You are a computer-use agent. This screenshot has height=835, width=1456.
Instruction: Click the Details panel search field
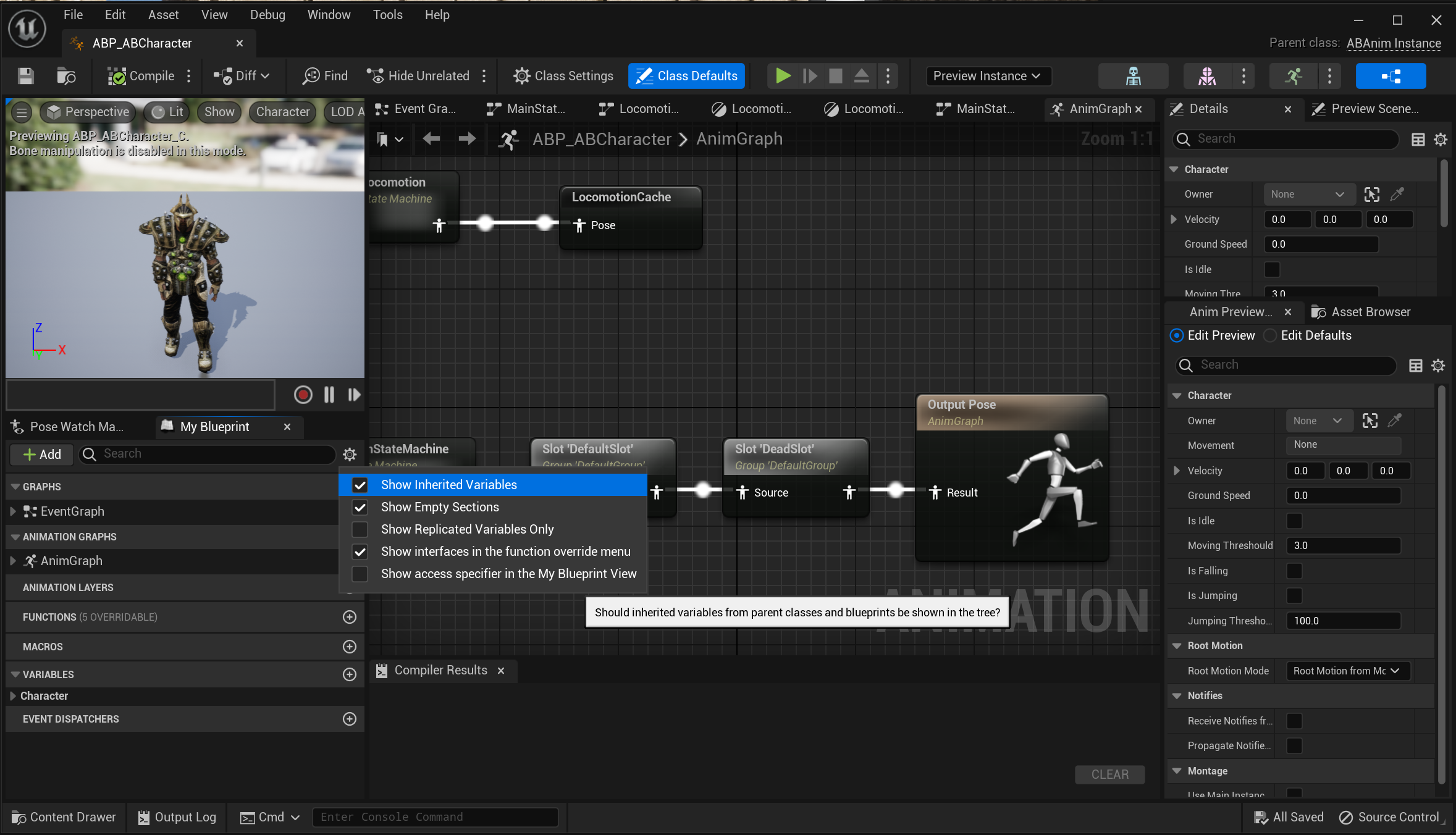click(1286, 139)
